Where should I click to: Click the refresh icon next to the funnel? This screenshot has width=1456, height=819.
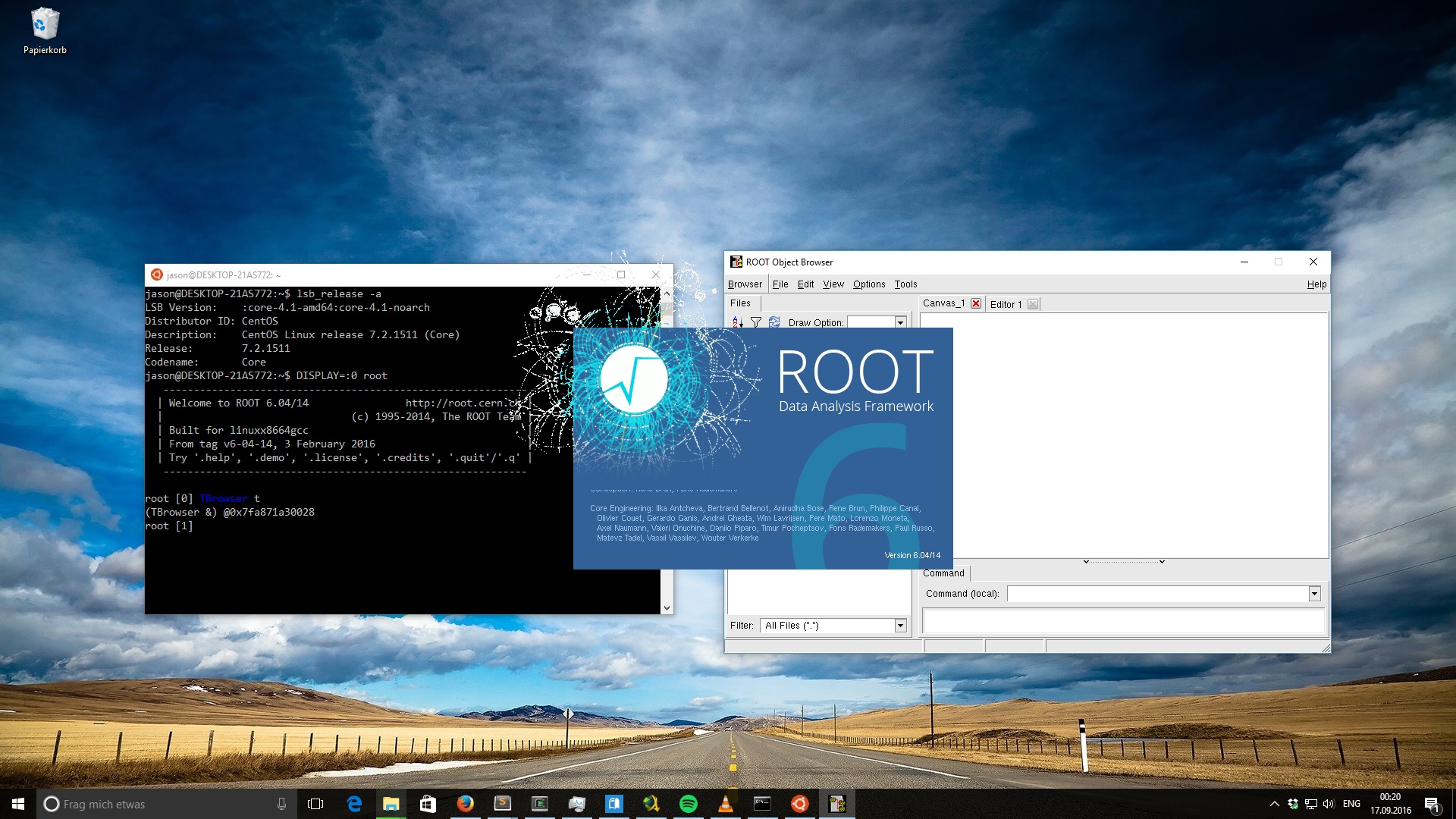(x=774, y=322)
